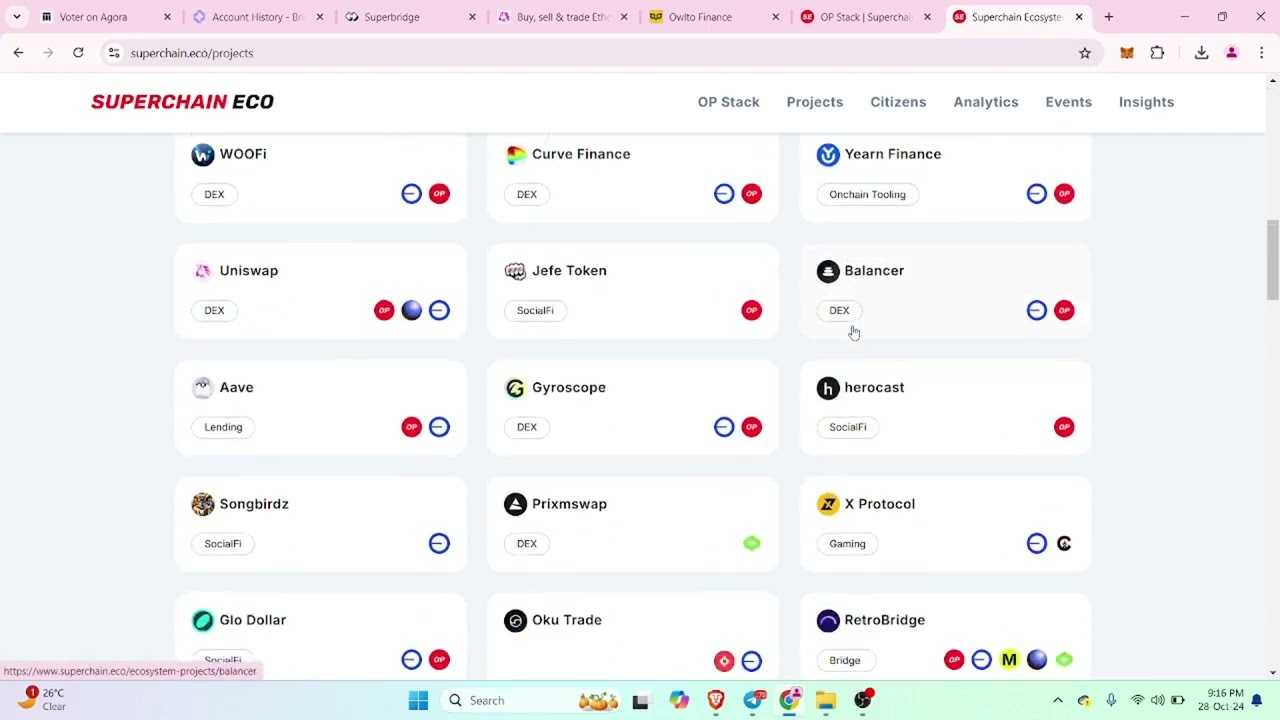Close the Superbridge tab

(x=472, y=17)
